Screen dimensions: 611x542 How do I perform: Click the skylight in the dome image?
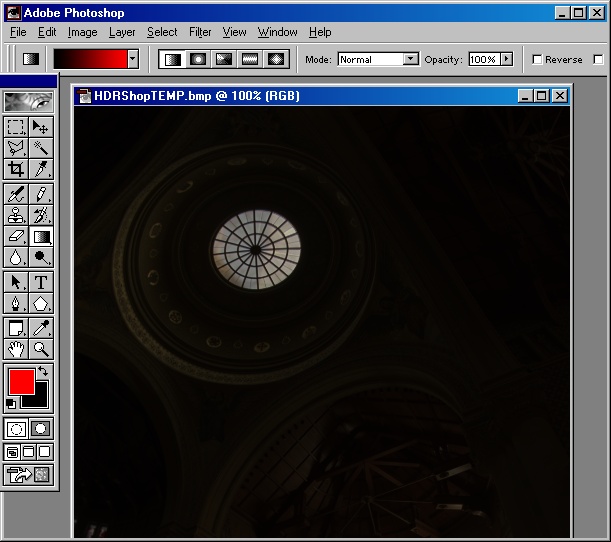click(256, 249)
